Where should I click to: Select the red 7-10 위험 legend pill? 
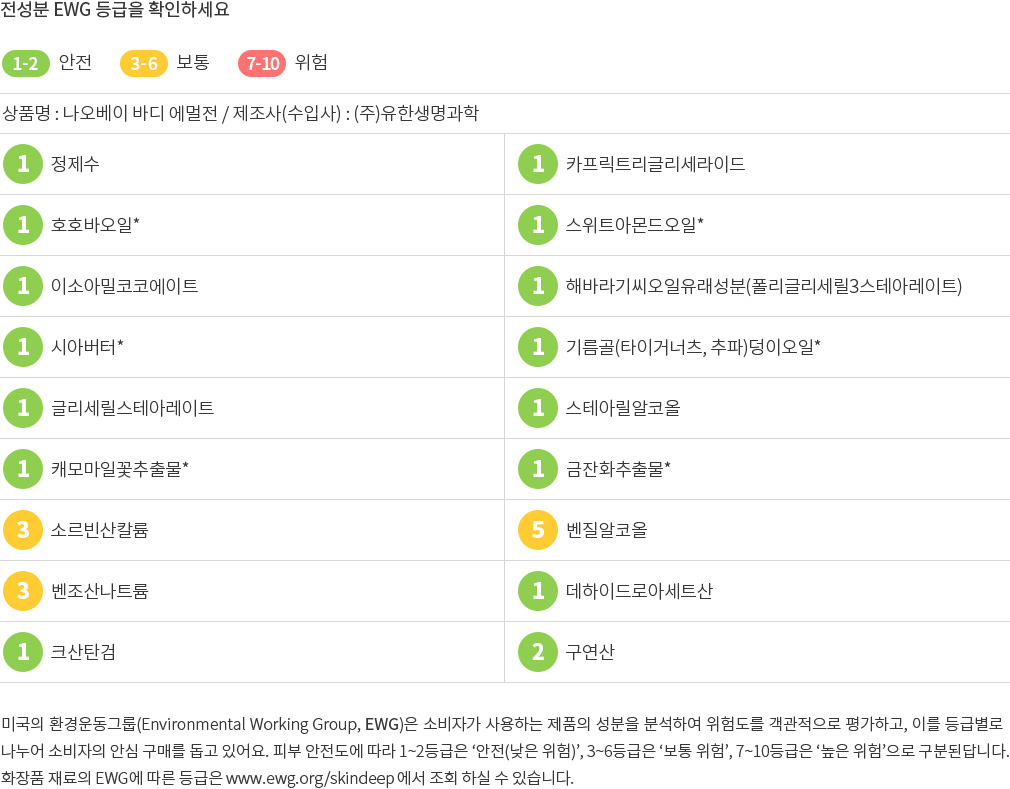(x=262, y=63)
